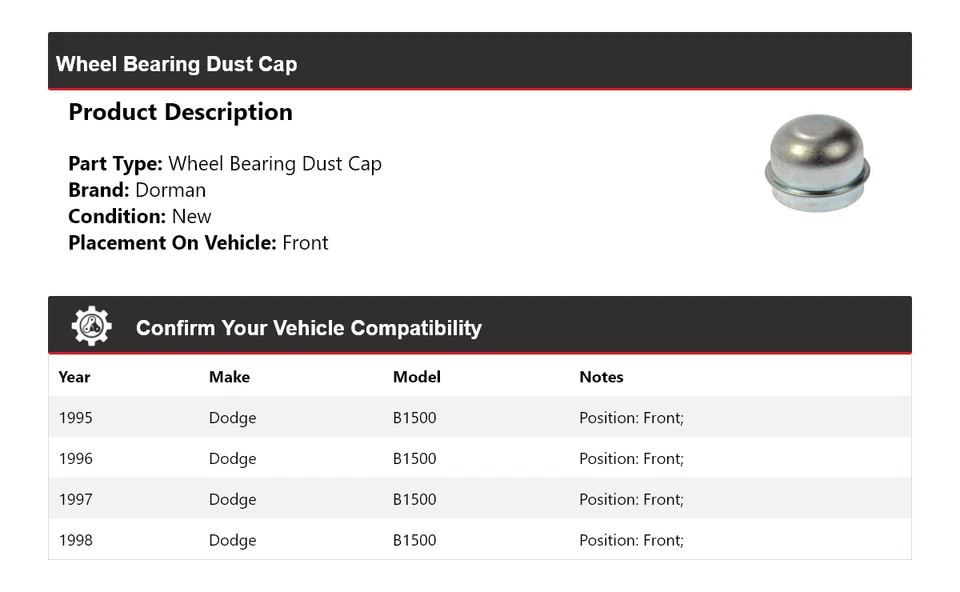Click the Part Type line
Viewport: 960px width, 592px height.
(x=225, y=164)
